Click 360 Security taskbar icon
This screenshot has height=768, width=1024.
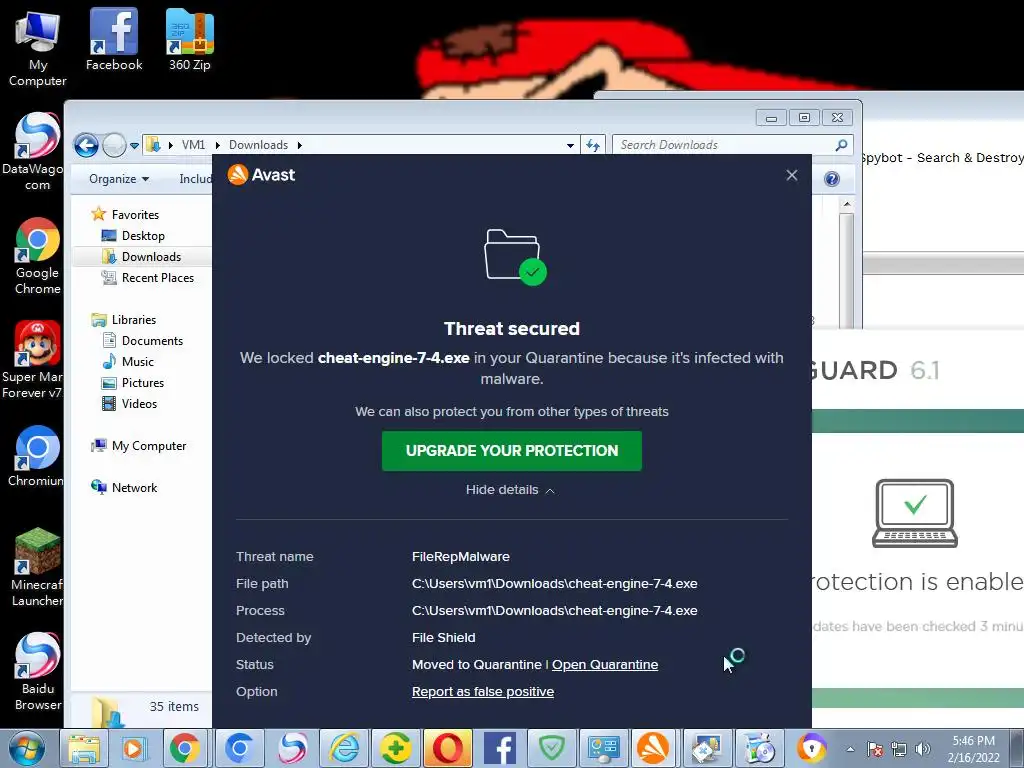(x=396, y=748)
